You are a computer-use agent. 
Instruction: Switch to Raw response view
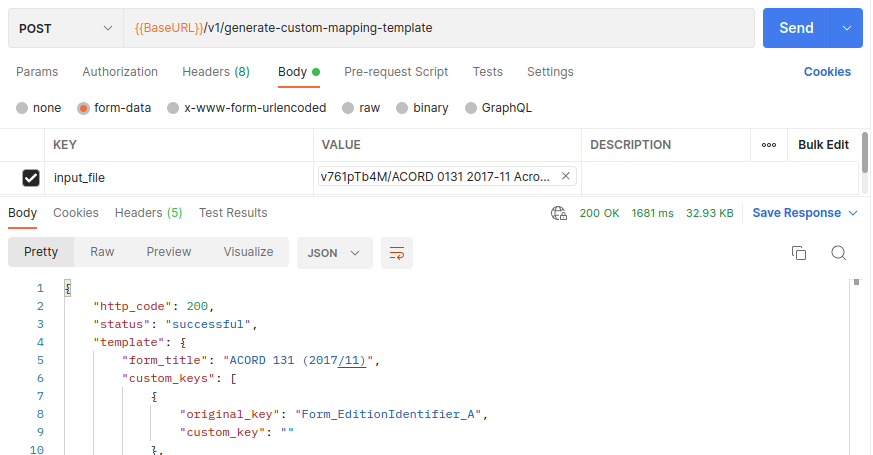pyautogui.click(x=102, y=252)
